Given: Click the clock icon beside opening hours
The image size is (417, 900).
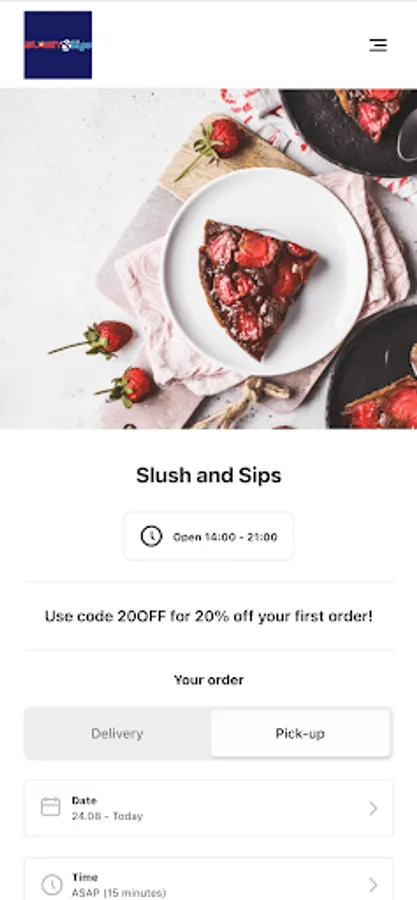Looking at the screenshot, I should click(x=151, y=537).
